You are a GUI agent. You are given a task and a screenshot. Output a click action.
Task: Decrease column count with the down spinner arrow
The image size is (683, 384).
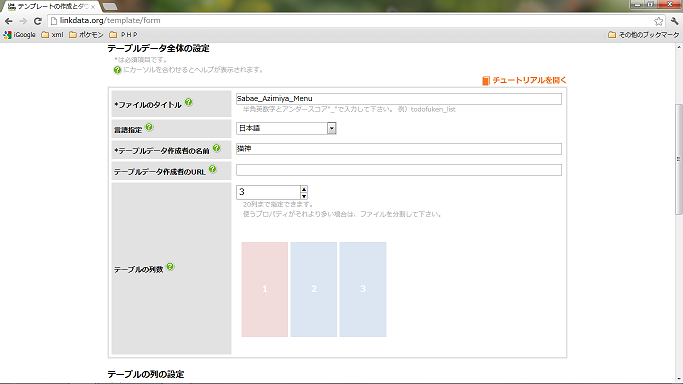[x=304, y=196]
